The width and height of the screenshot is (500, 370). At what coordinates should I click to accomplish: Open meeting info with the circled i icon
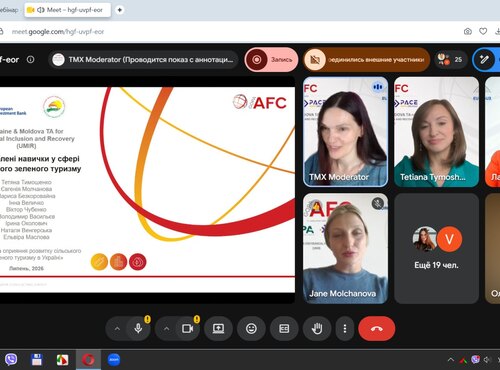[x=30, y=60]
